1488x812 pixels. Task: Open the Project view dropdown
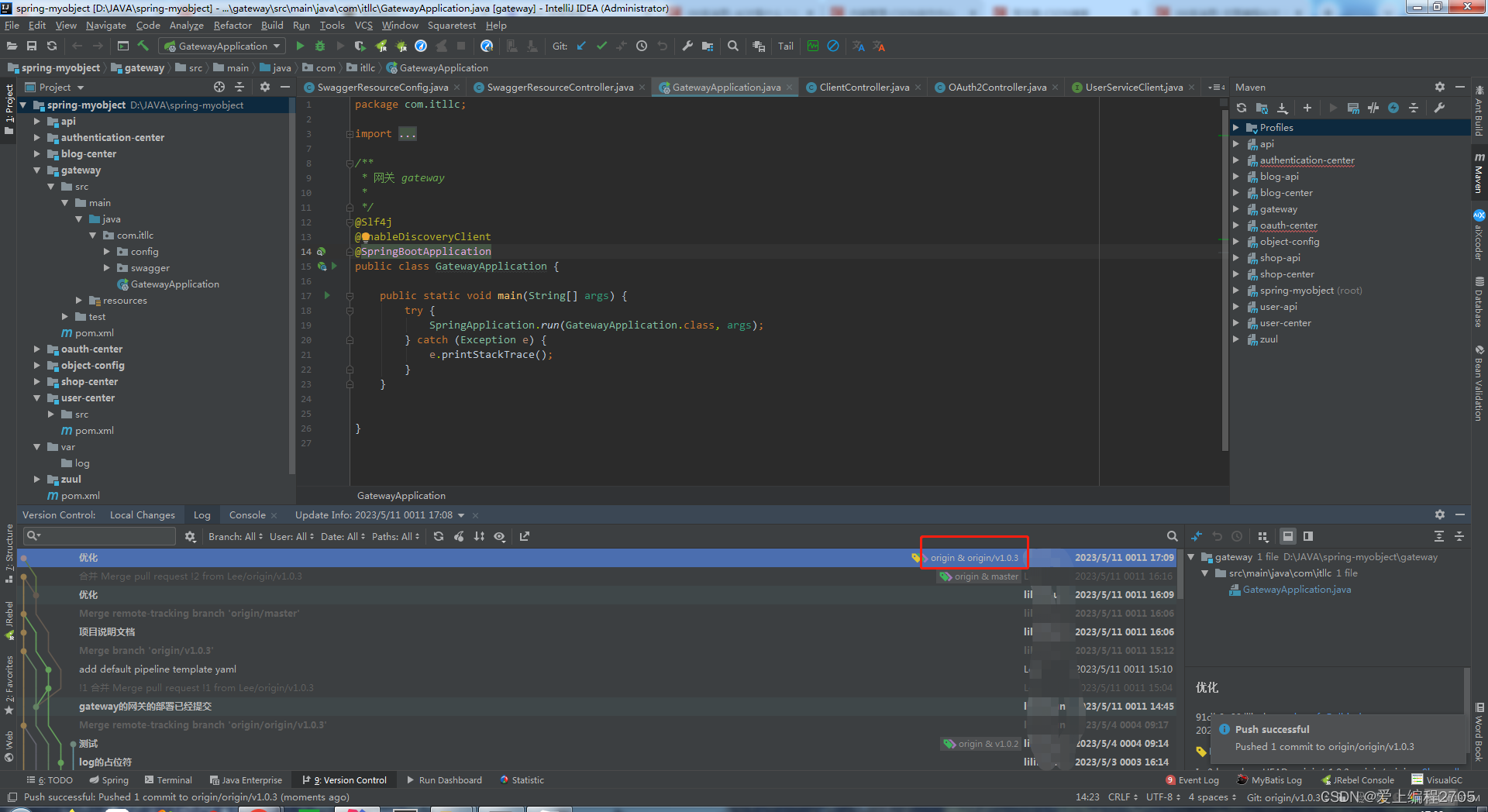point(61,88)
